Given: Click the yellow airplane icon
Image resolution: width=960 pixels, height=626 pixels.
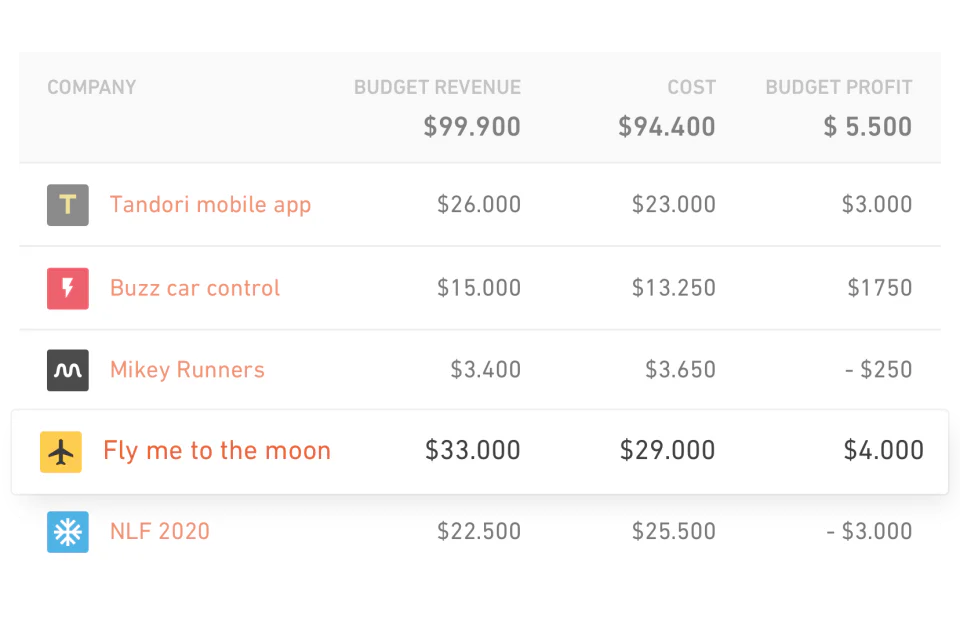Looking at the screenshot, I should point(61,451).
